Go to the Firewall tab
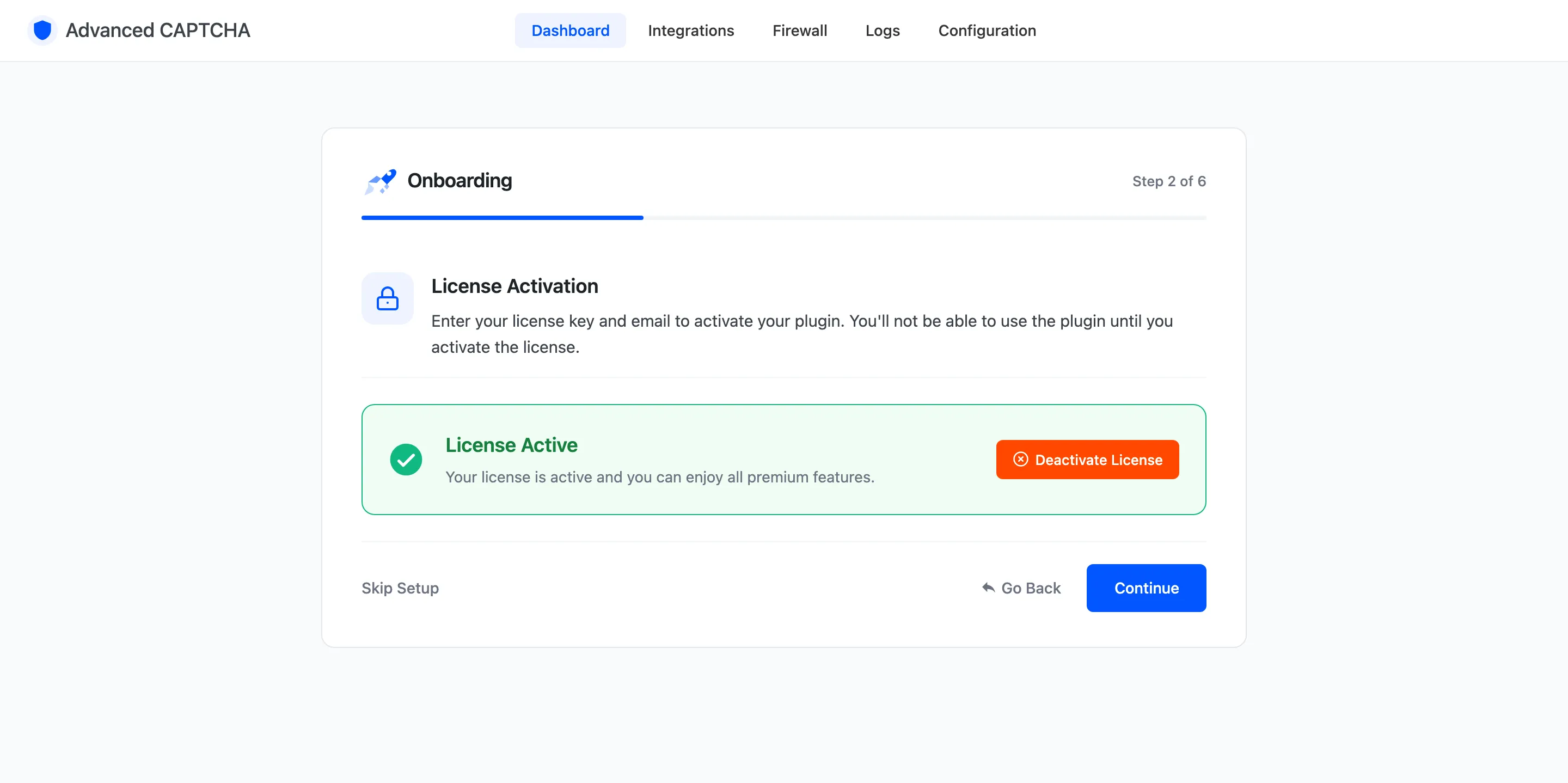1568x783 pixels. 800,30
